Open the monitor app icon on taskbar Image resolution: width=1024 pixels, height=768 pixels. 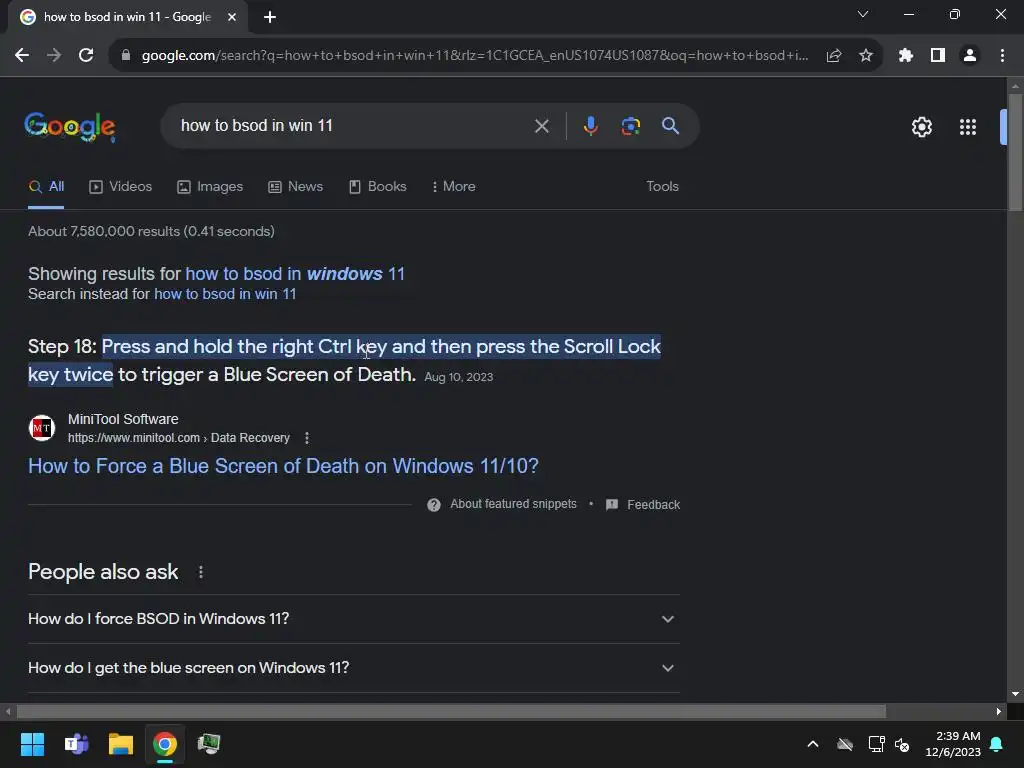click(x=209, y=744)
